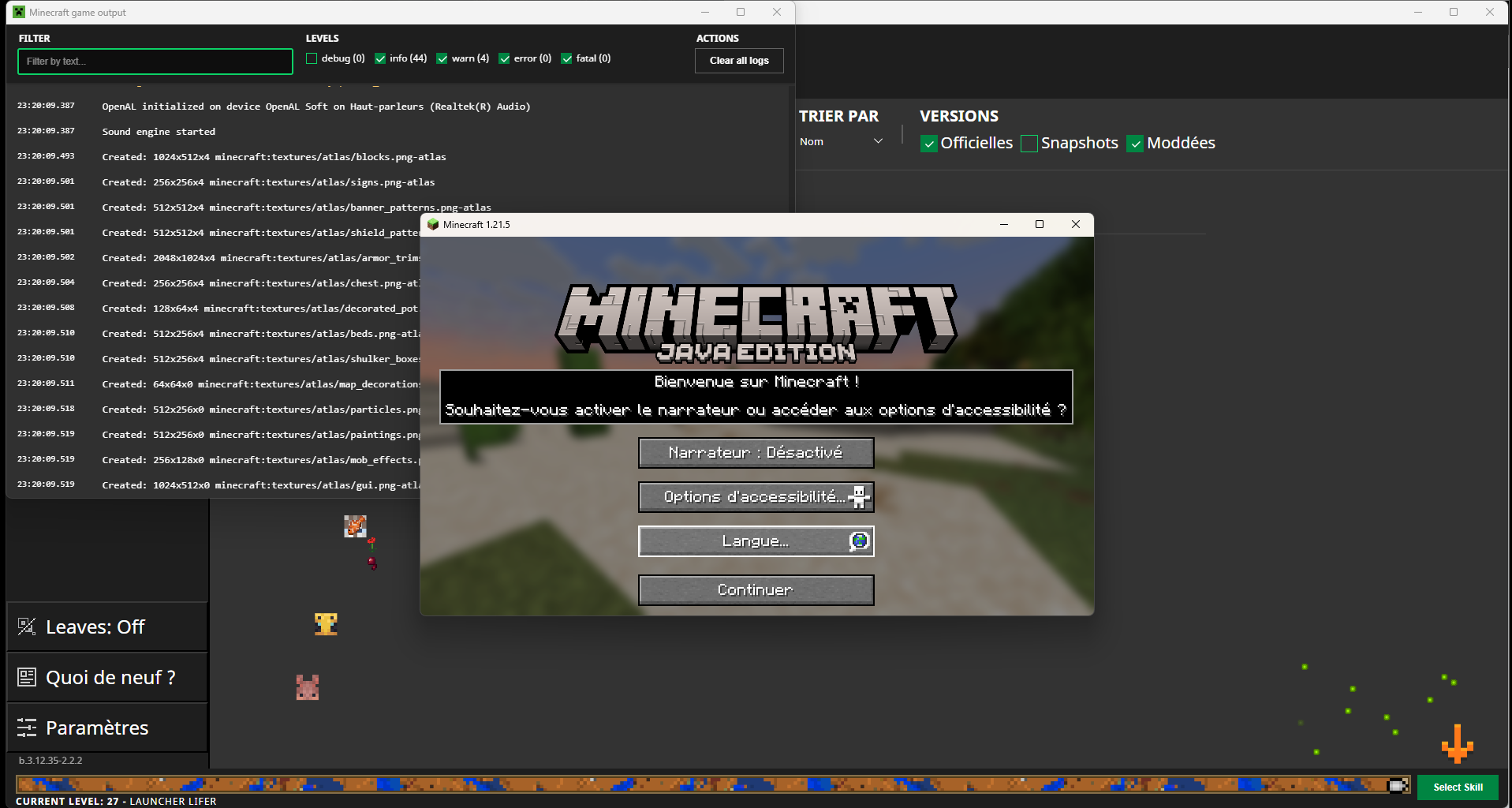
Task: Minimize the Minecraft game output window
Action: pos(705,12)
